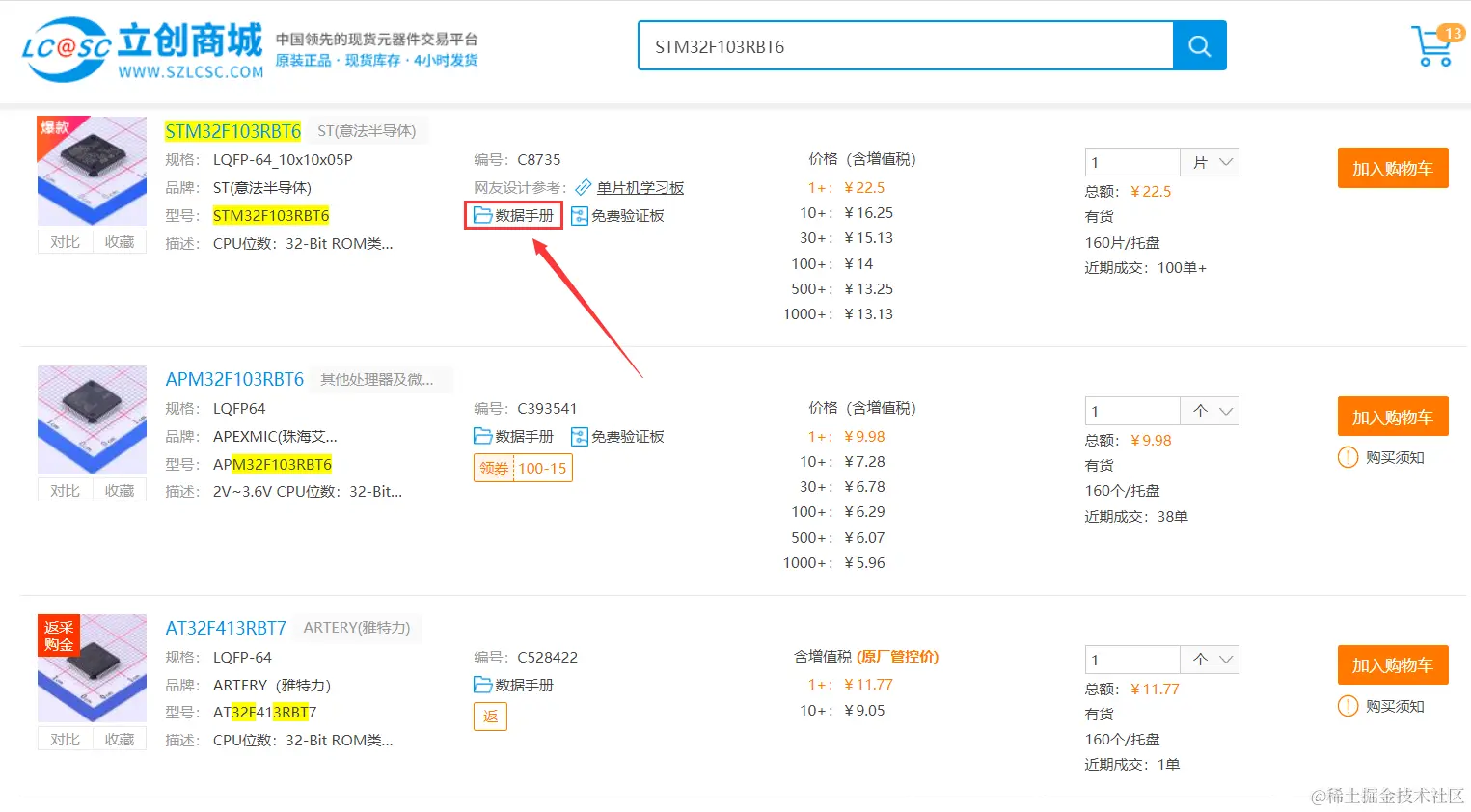This screenshot has width=1471, height=812.
Task: Click ST(意法半导体) brand tag
Action: [x=367, y=131]
